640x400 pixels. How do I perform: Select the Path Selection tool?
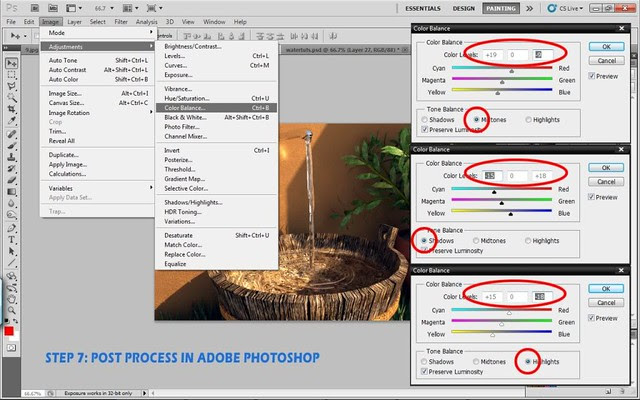[11, 251]
